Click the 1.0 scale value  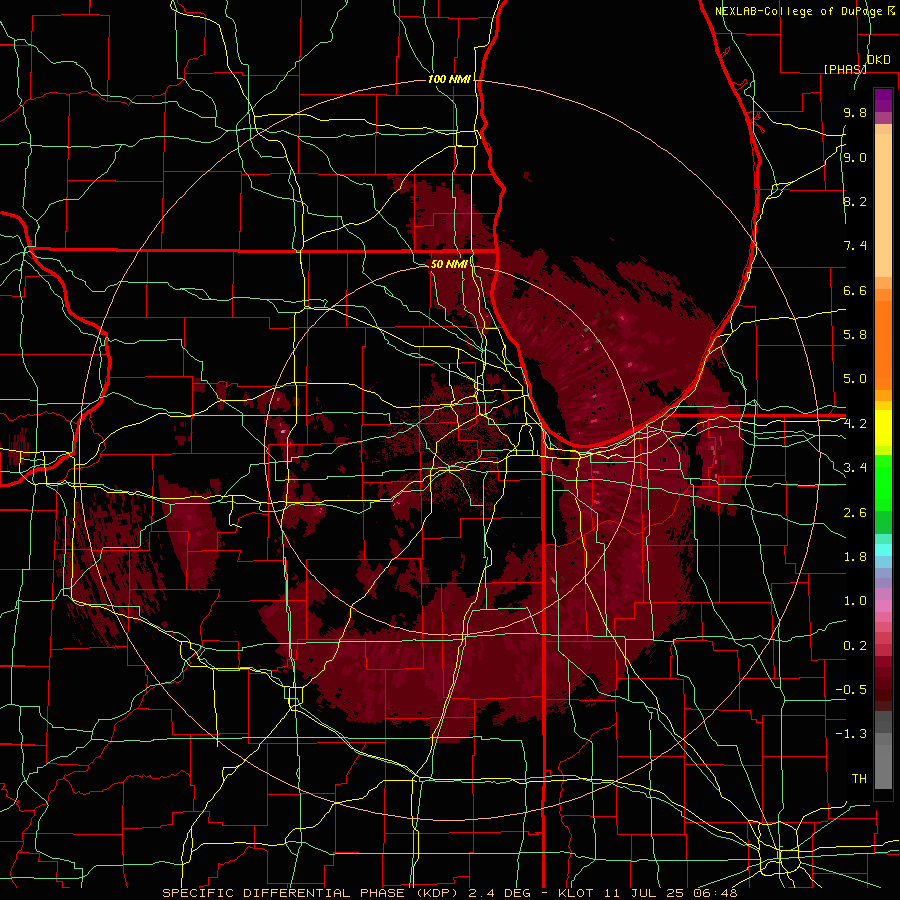pyautogui.click(x=855, y=601)
